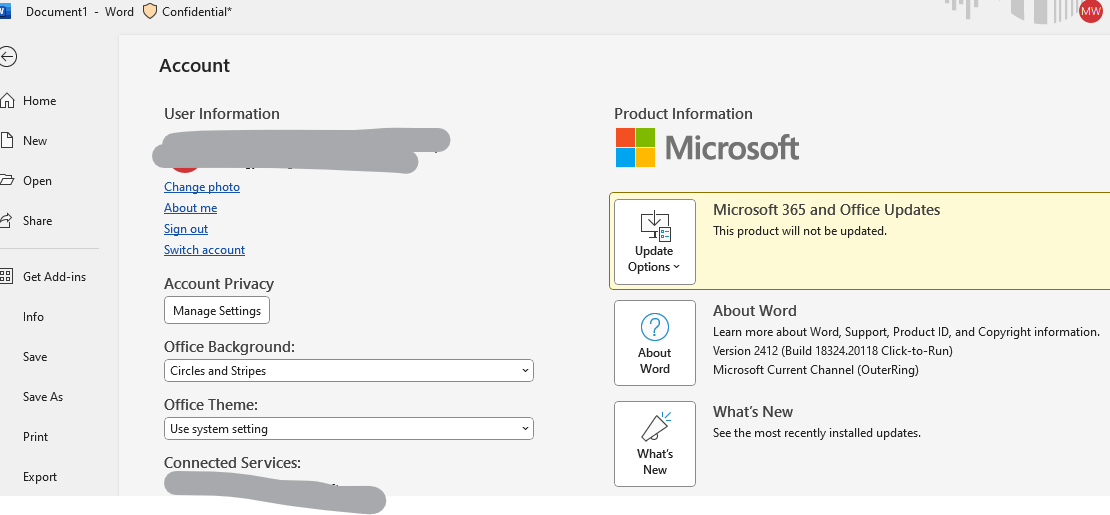
Task: Click the Version 2412 build text
Action: (832, 351)
